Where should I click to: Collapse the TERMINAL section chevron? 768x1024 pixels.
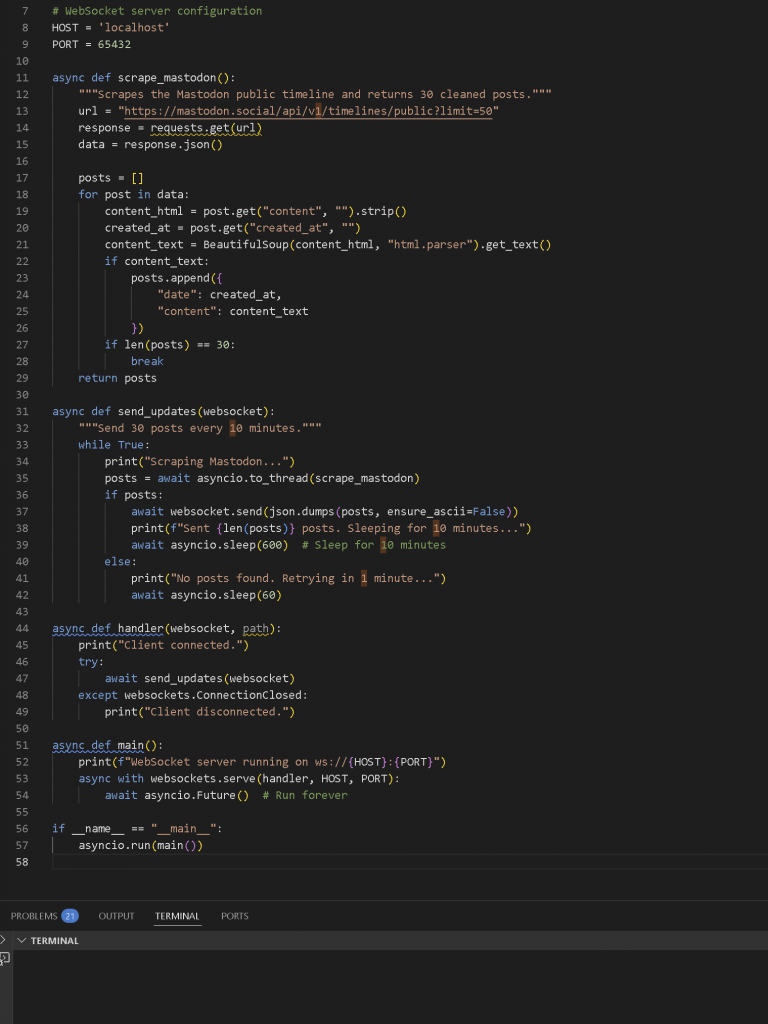pos(22,940)
